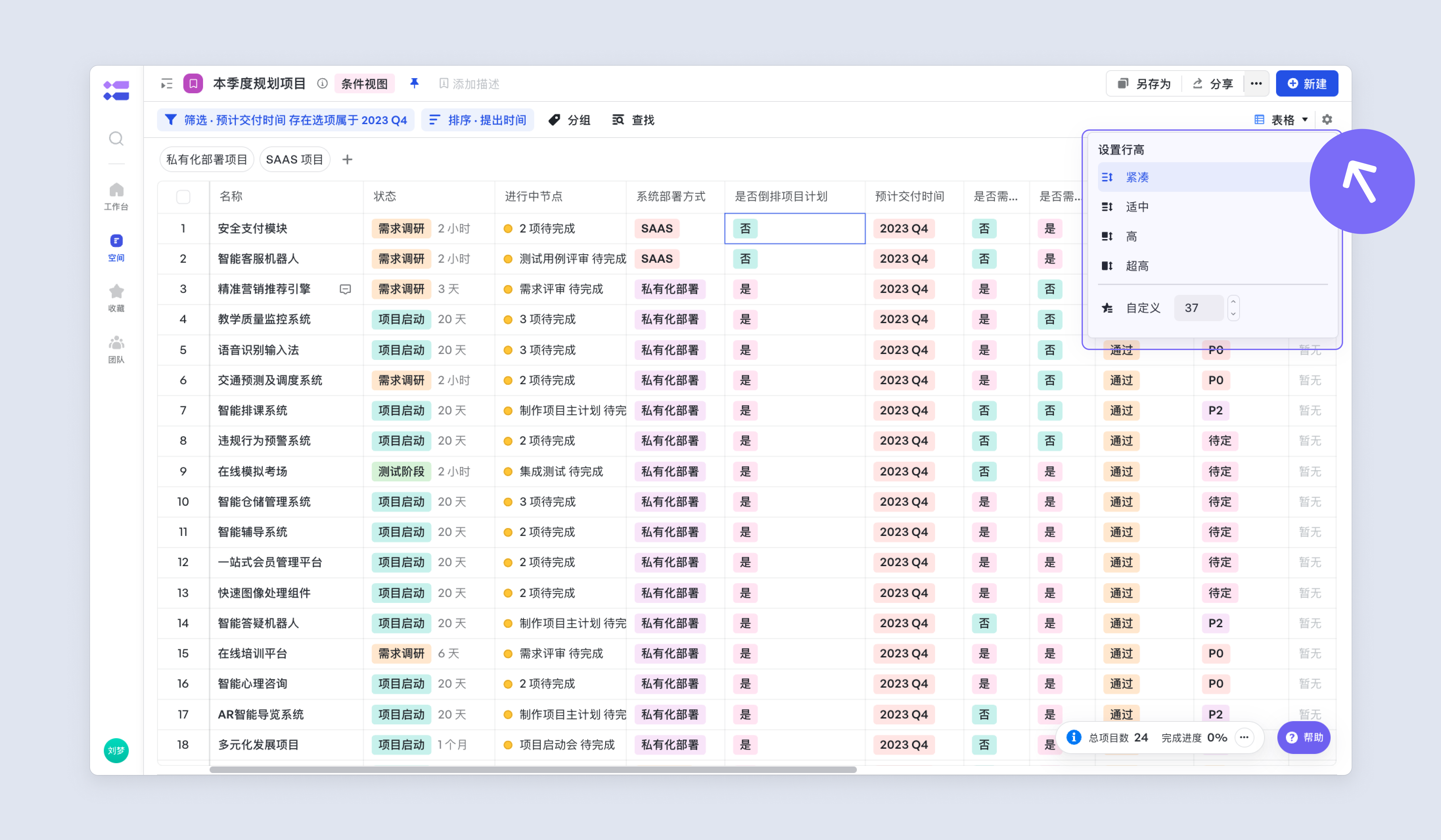Click the pin icon in header
The image size is (1441, 840).
[x=415, y=83]
